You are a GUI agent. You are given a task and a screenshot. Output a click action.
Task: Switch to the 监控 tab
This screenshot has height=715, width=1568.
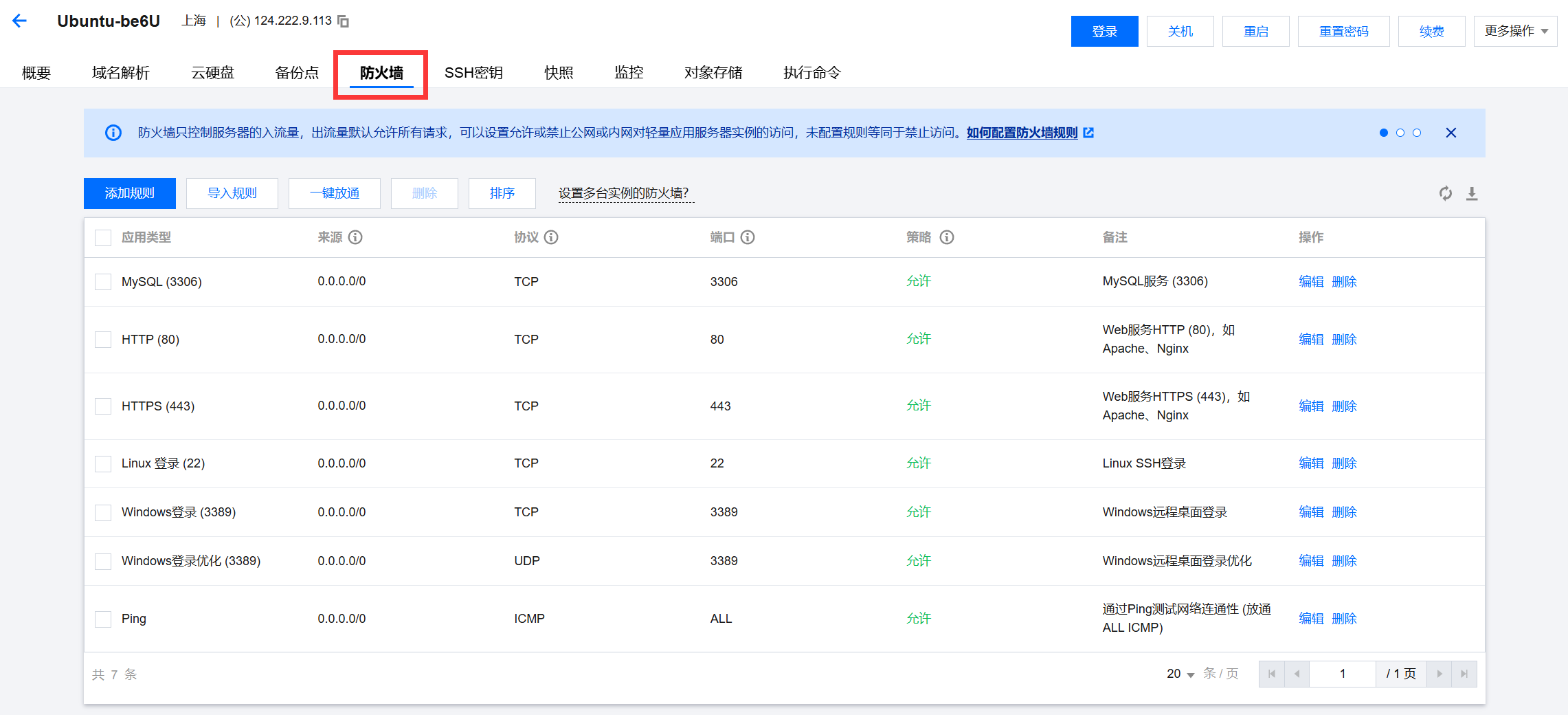(629, 72)
